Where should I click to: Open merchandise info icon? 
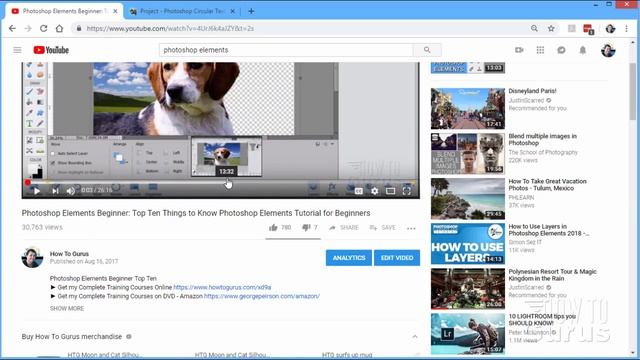(129, 336)
